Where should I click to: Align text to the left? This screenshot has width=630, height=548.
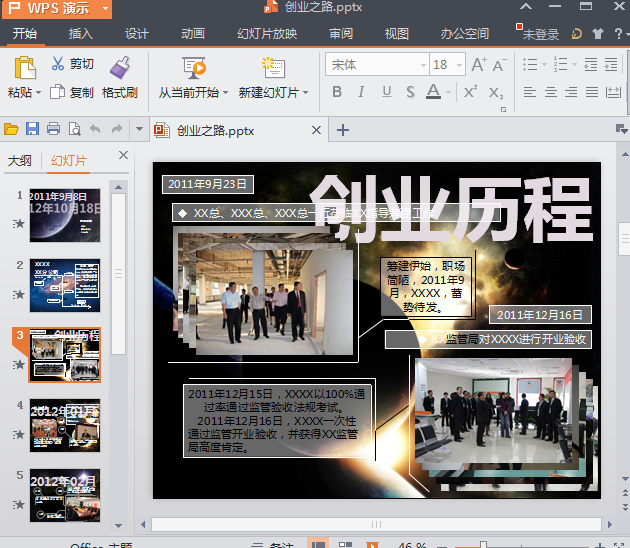pos(530,92)
